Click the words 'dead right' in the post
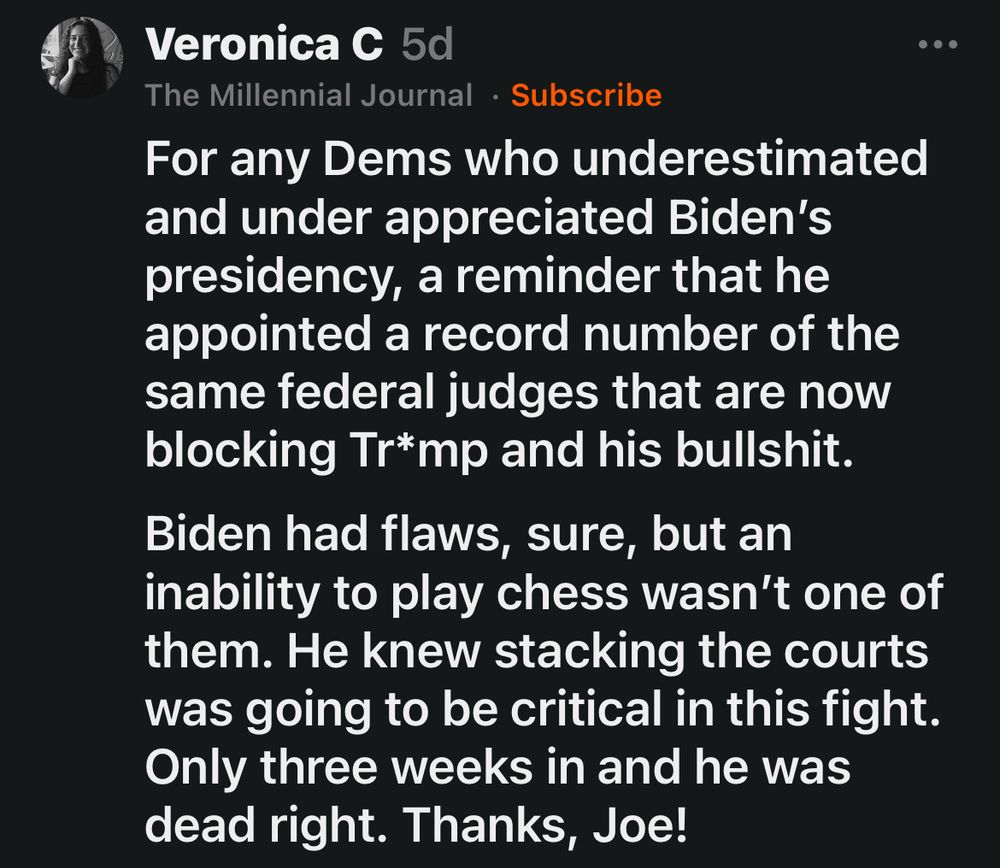1000x868 pixels. click(x=256, y=825)
